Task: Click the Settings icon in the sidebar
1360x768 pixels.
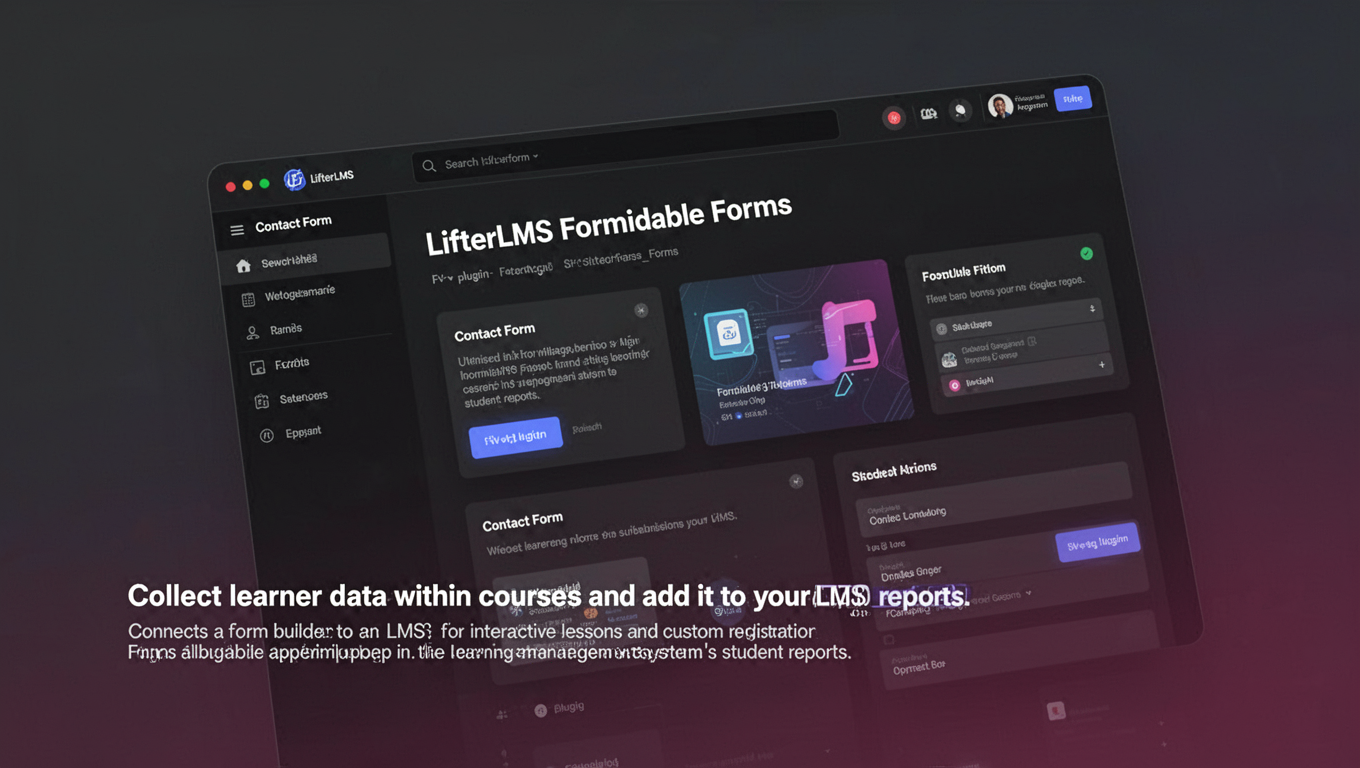Action: [262, 400]
